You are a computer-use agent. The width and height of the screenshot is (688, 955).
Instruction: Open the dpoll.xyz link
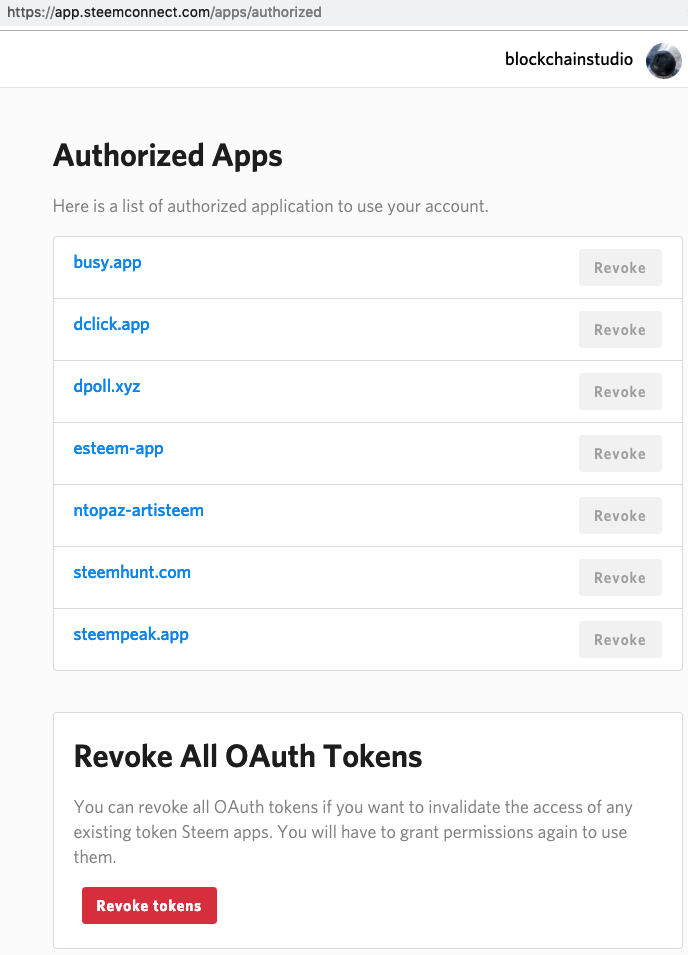[107, 387]
